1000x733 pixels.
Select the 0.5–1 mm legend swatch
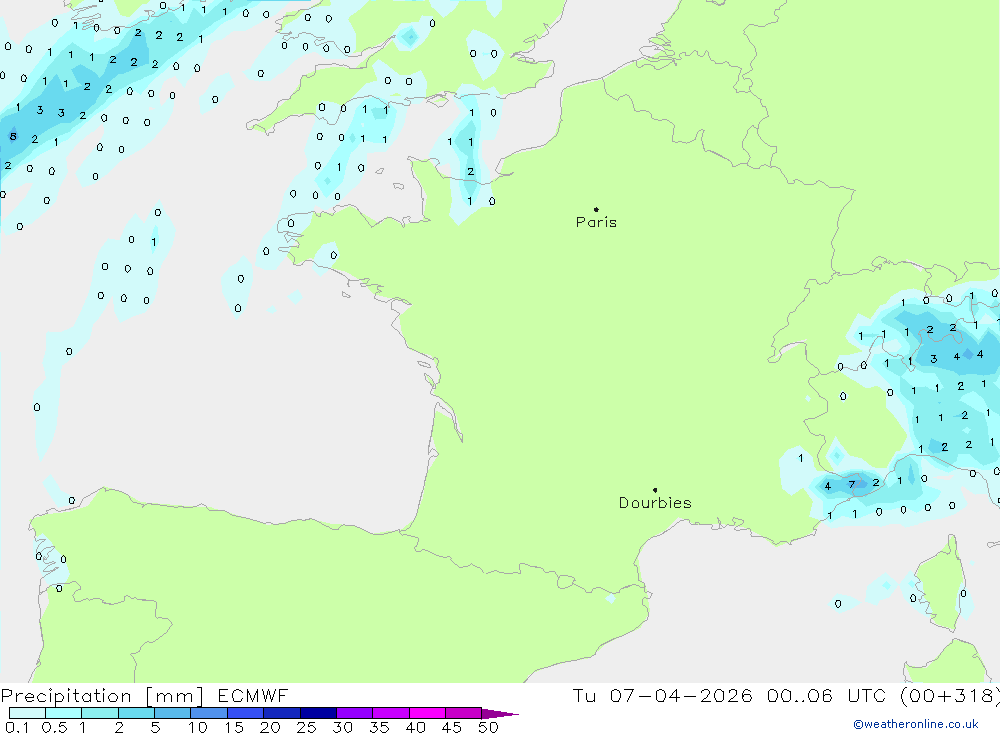[x=64, y=713]
